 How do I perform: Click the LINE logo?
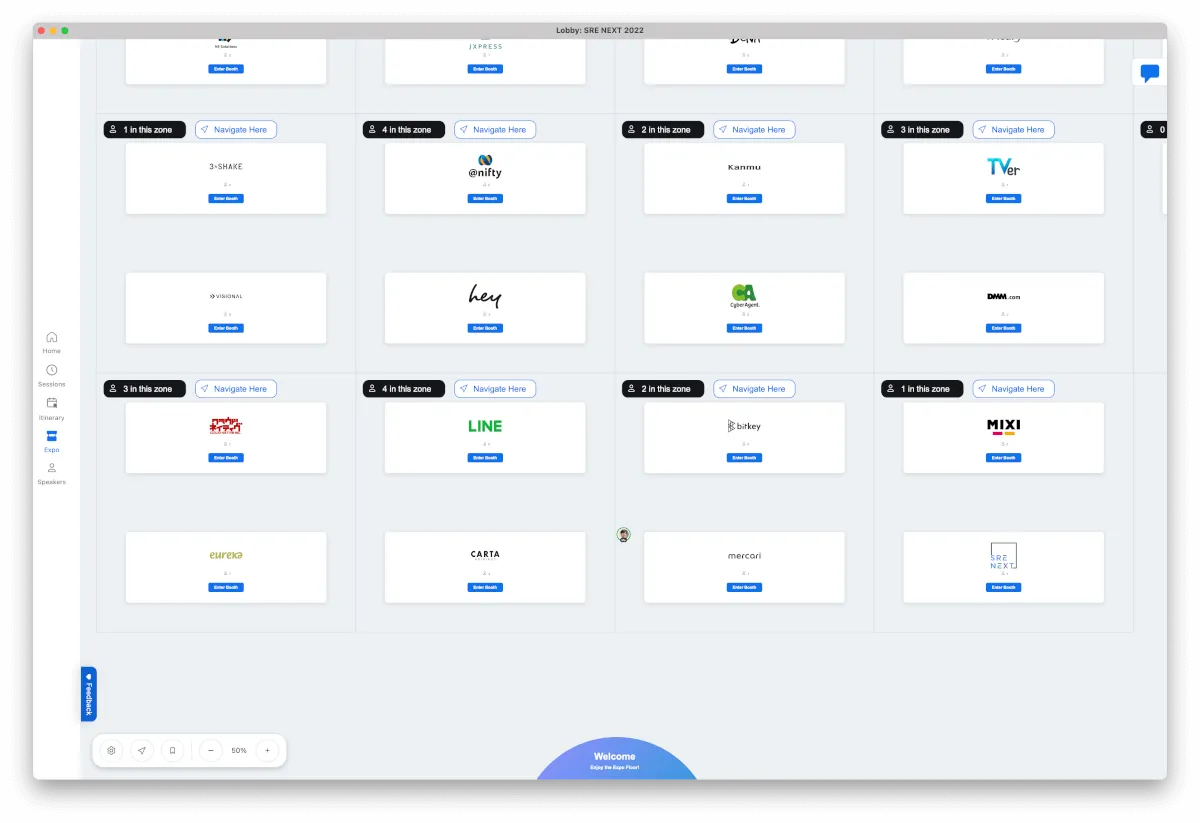[x=485, y=426]
